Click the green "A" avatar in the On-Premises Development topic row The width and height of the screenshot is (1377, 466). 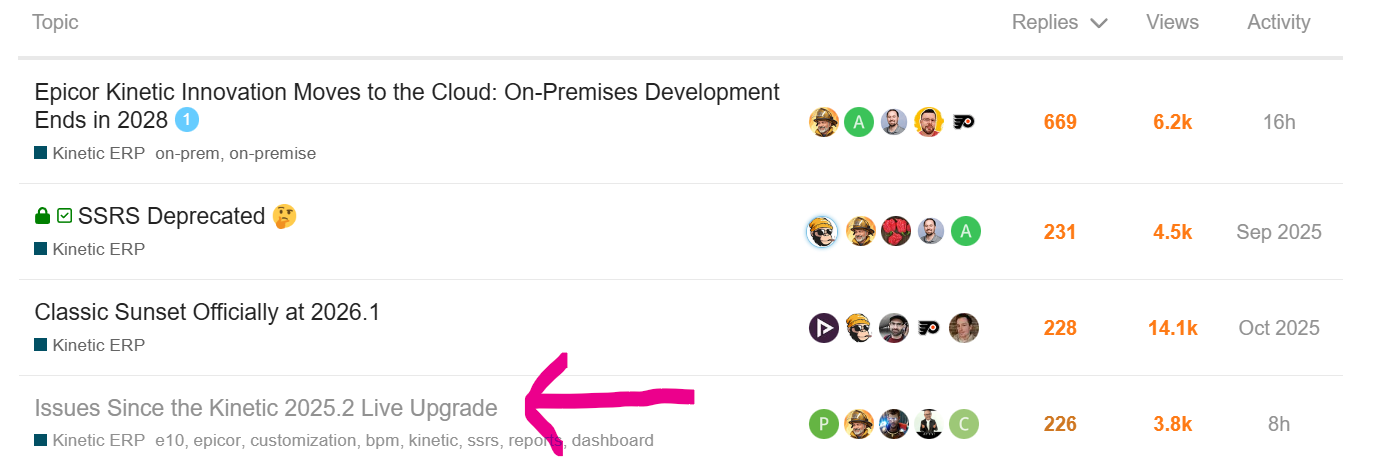859,122
